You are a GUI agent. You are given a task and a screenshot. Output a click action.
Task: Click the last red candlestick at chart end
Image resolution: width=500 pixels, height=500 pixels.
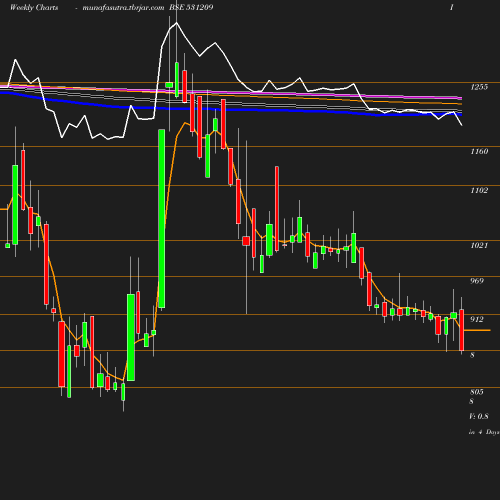tap(462, 330)
